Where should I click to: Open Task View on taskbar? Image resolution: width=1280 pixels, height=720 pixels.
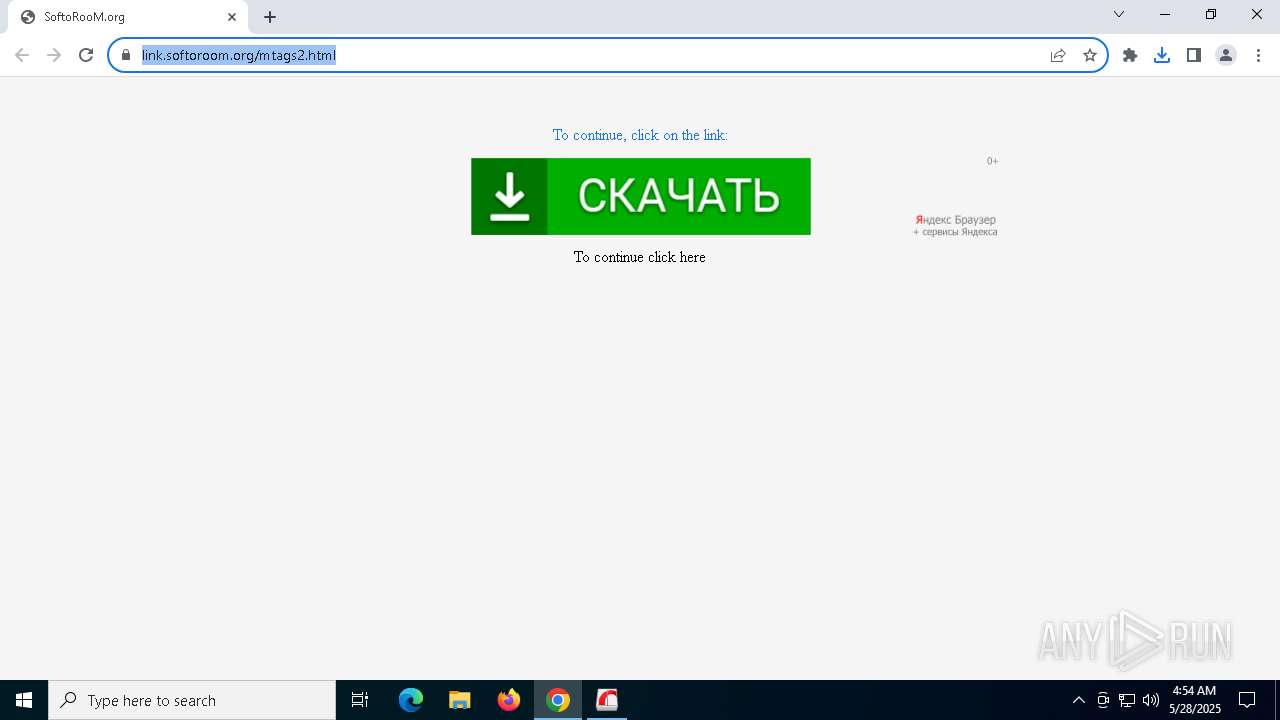coord(360,700)
